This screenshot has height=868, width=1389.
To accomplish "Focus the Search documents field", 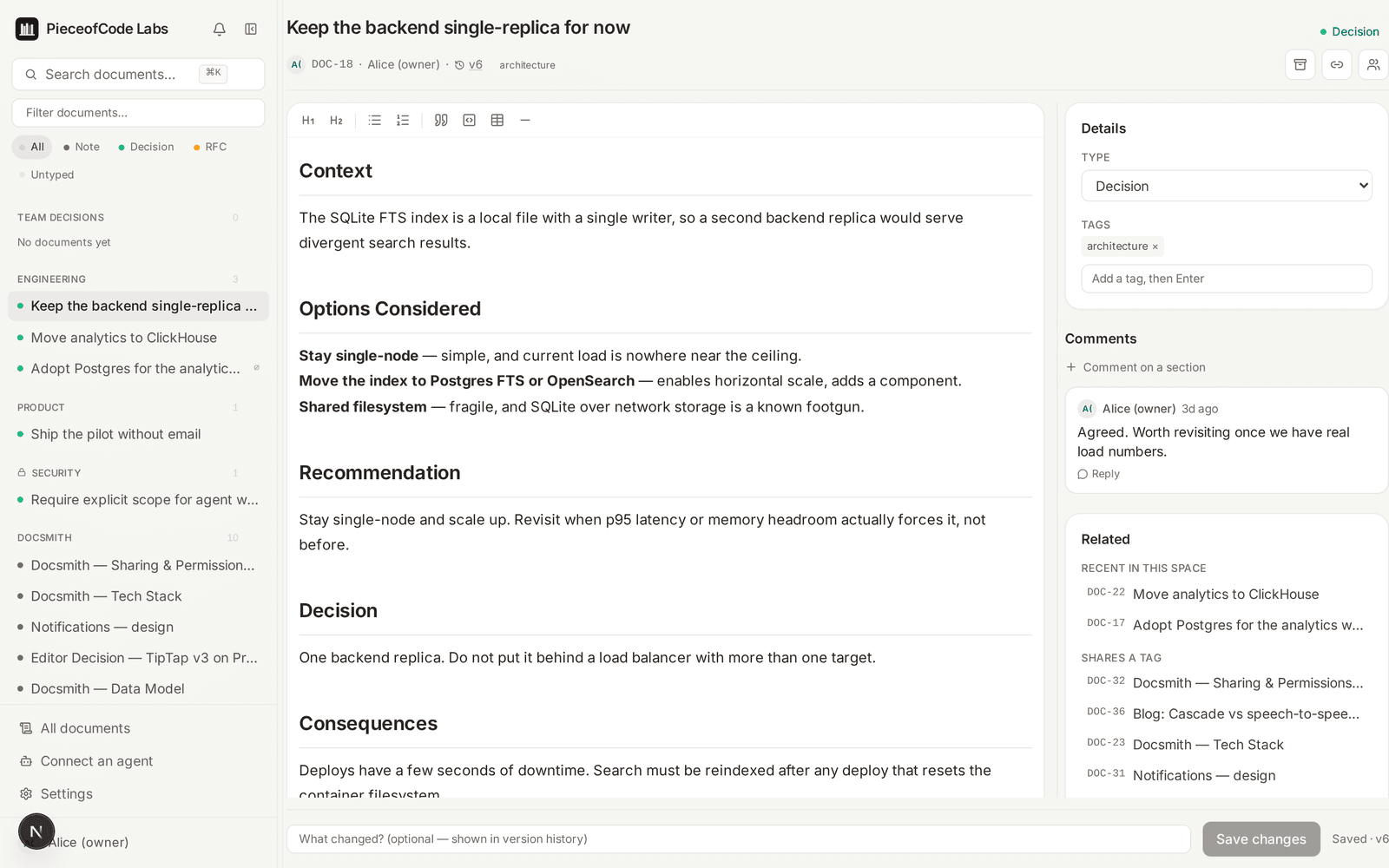I will pyautogui.click(x=138, y=75).
